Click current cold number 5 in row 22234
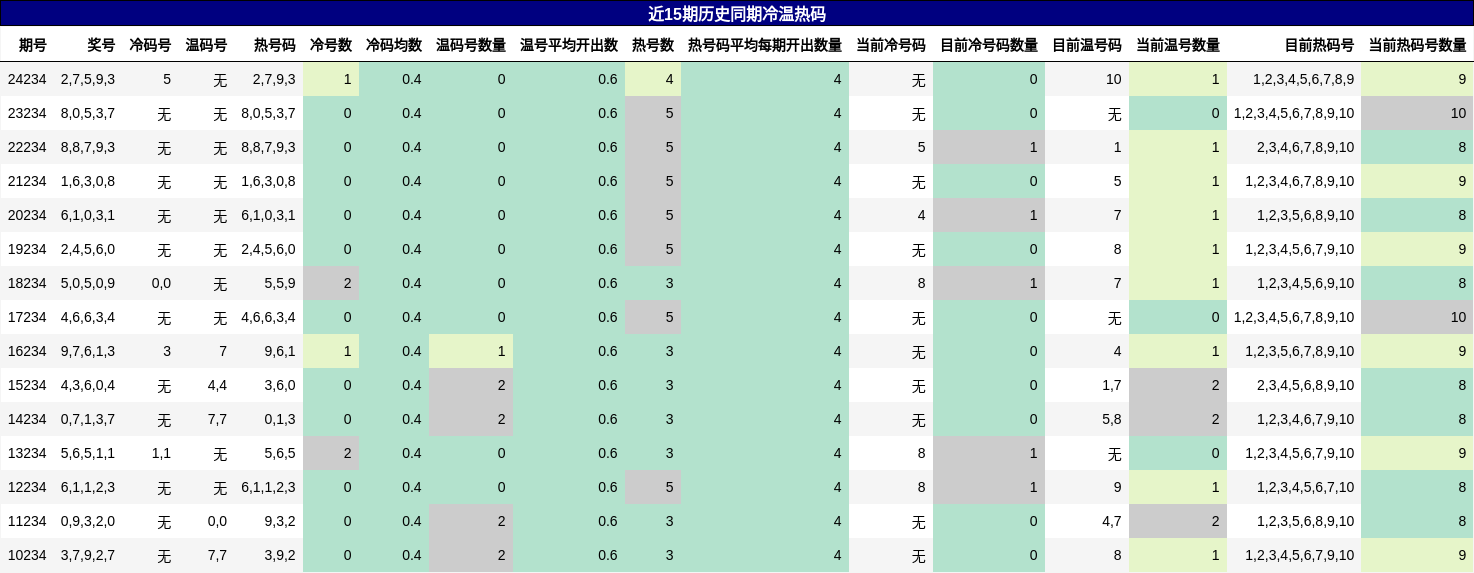The image size is (1474, 573). coord(921,147)
